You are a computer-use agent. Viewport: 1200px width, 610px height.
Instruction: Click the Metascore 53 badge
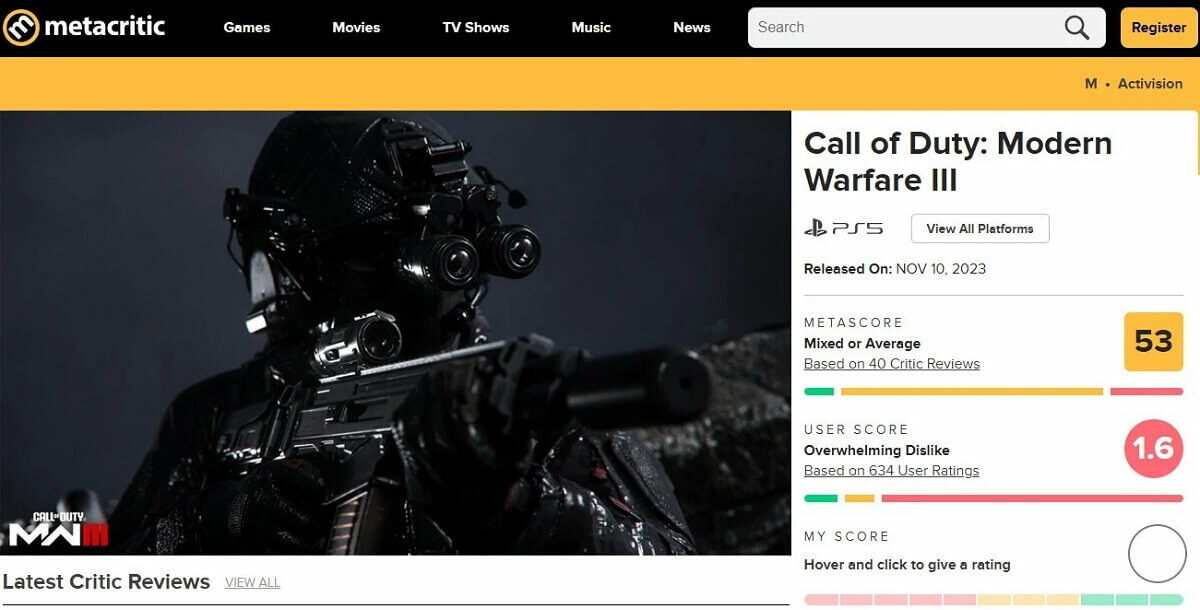point(1153,342)
